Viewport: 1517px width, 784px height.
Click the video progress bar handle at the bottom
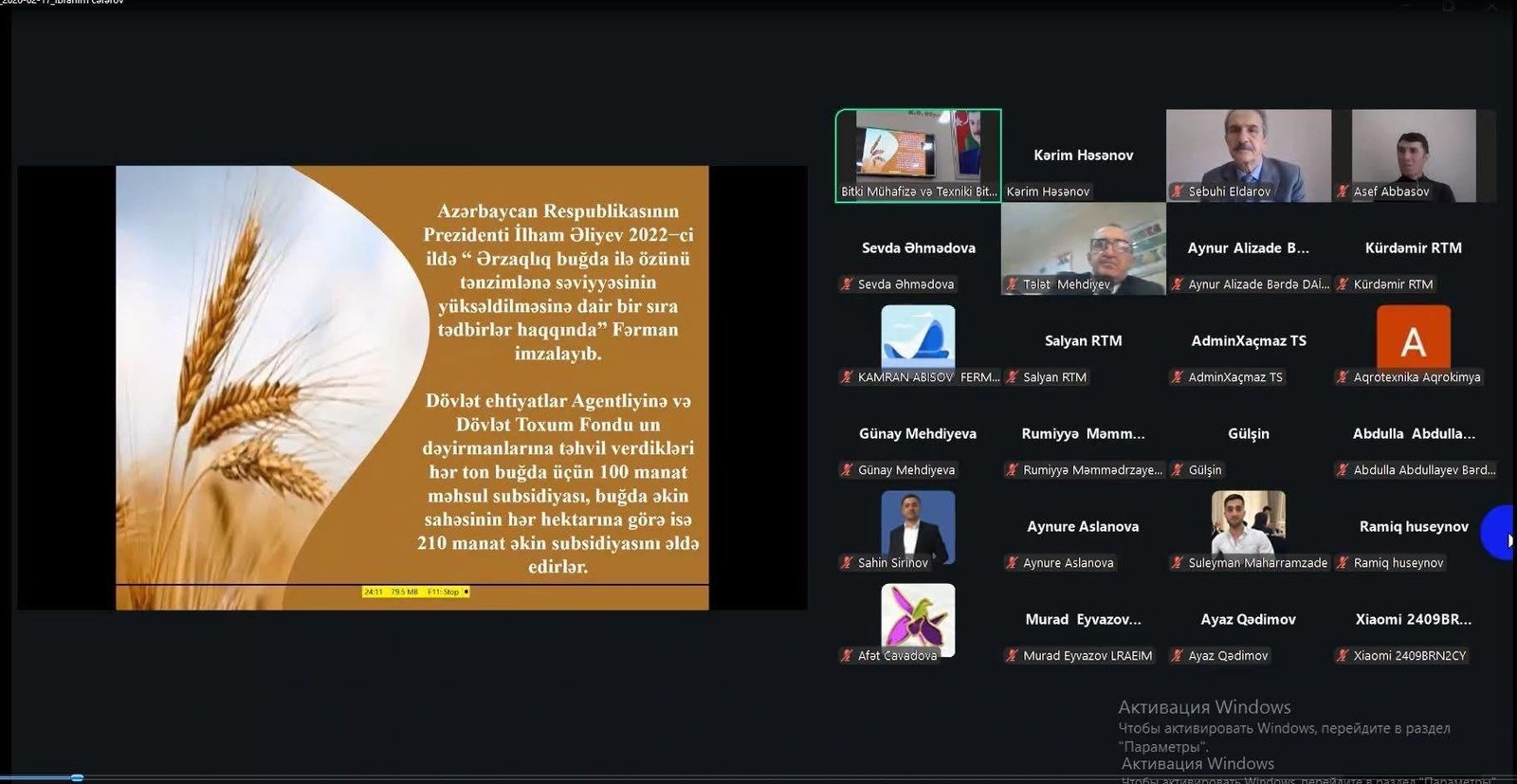[x=78, y=777]
